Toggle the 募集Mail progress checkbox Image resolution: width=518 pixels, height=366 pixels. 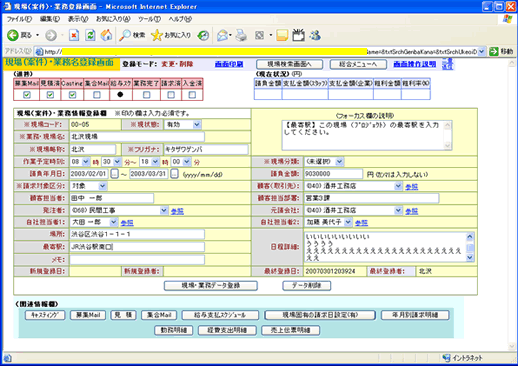[27, 95]
